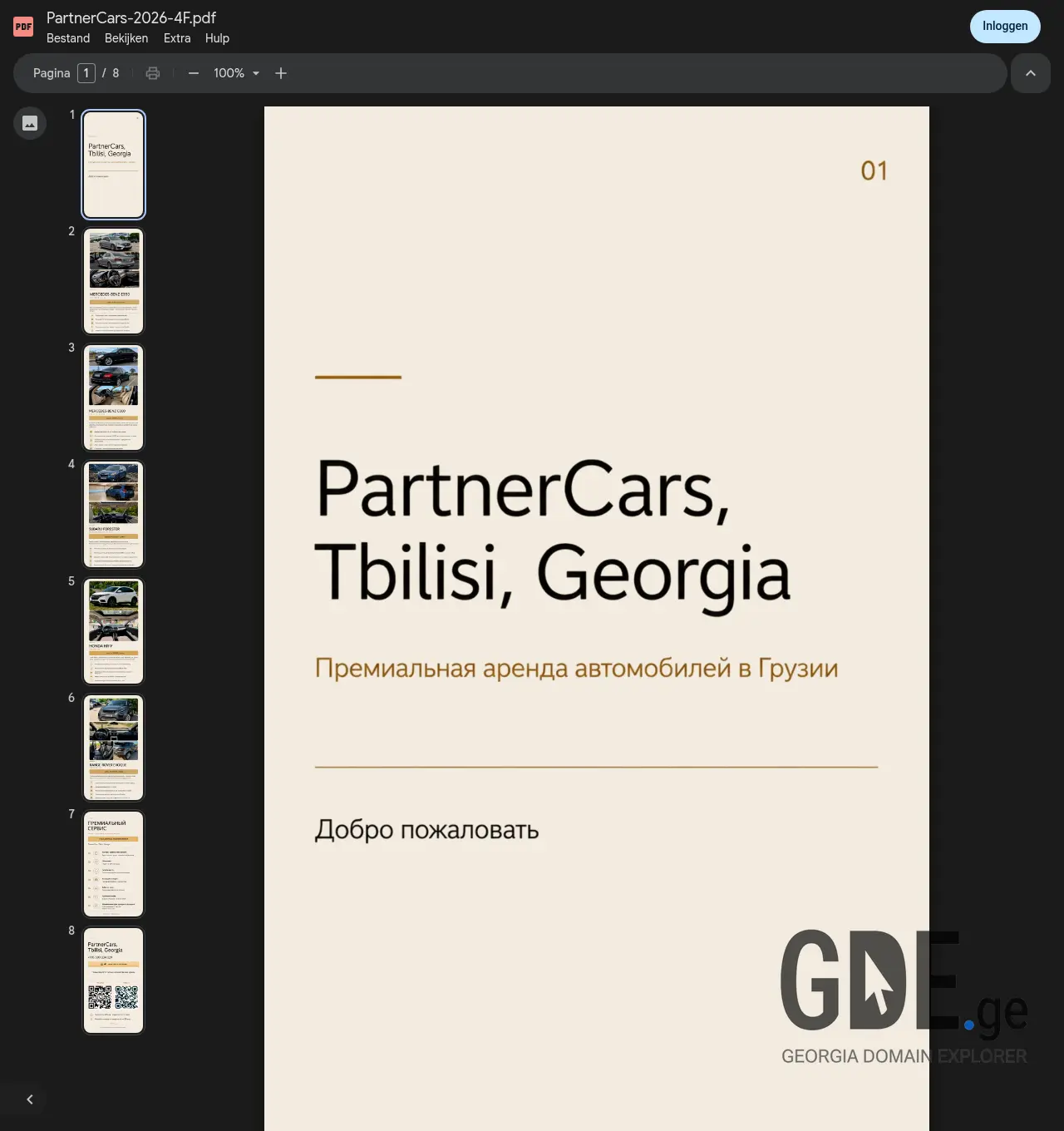1064x1131 pixels.
Task: Click the page number input field
Action: pyautogui.click(x=86, y=73)
